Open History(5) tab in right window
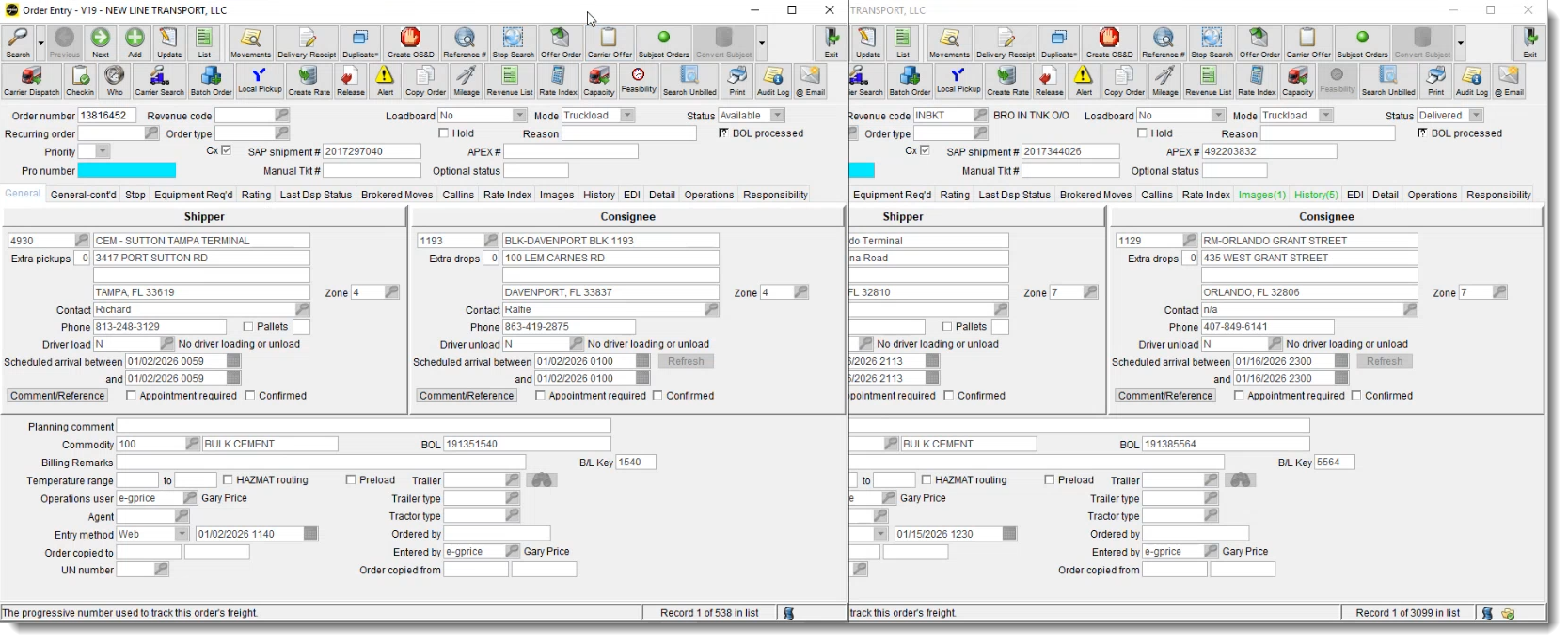Viewport: 1568px width, 643px height. tap(1316, 195)
